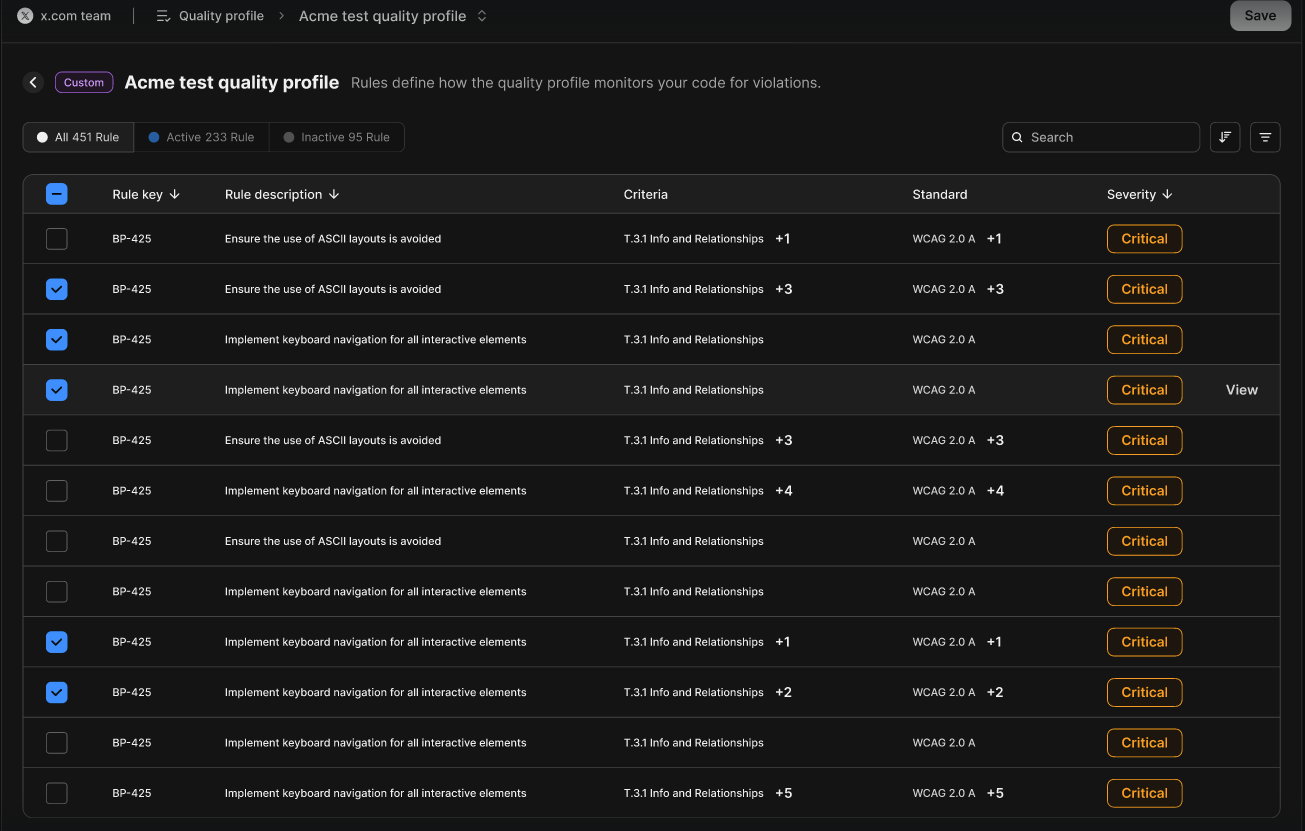Click WCAG 2.0 A in the +2 row
This screenshot has height=831, width=1305.
(x=944, y=692)
